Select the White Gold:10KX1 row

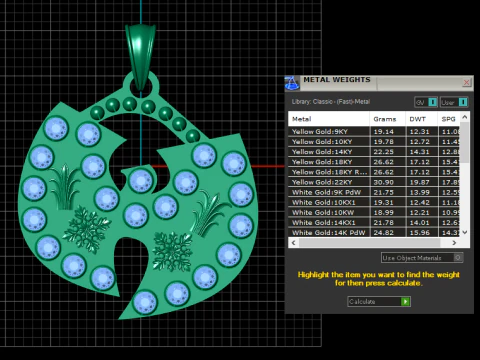(x=374, y=202)
